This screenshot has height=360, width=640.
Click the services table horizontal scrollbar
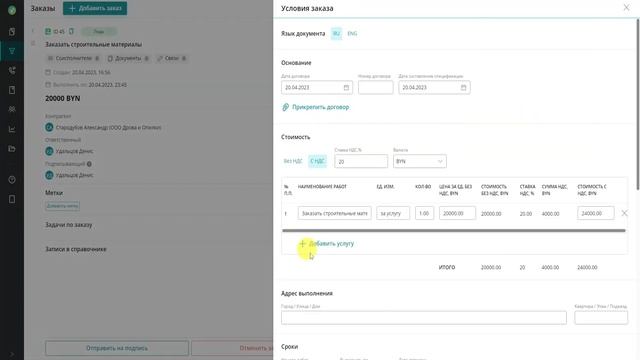453,231
